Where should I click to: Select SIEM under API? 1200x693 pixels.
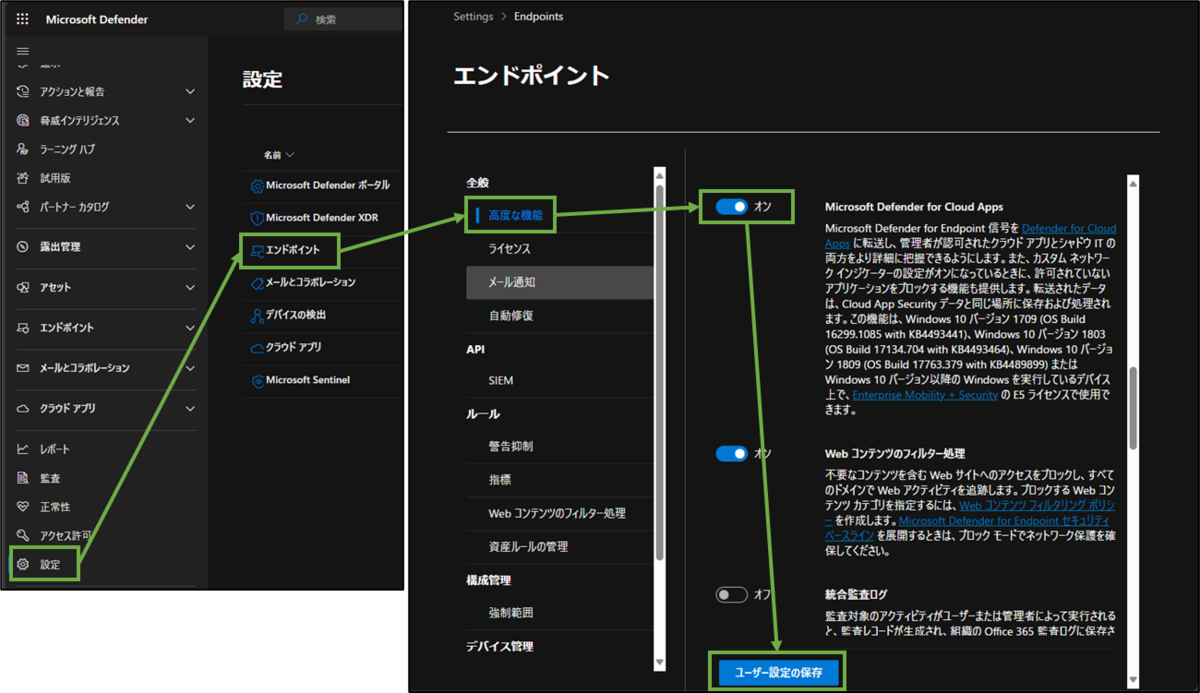[501, 381]
